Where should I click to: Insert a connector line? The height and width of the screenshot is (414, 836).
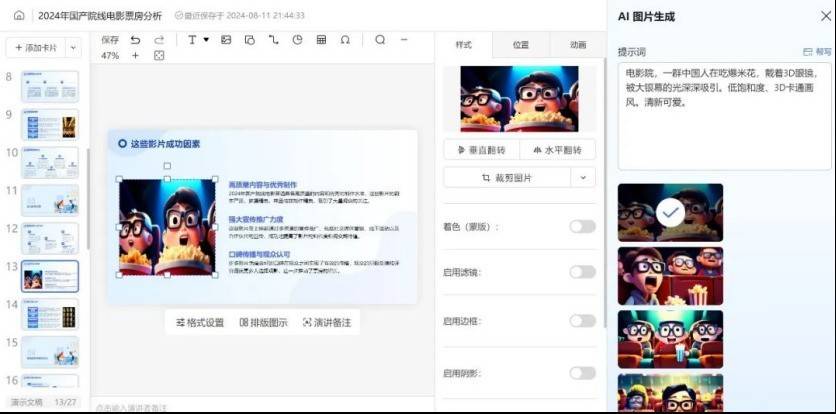[274, 40]
